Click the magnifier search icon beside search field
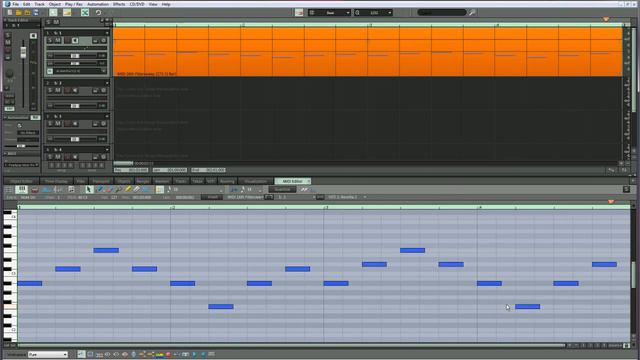This screenshot has height=360, width=640. [x=472, y=13]
